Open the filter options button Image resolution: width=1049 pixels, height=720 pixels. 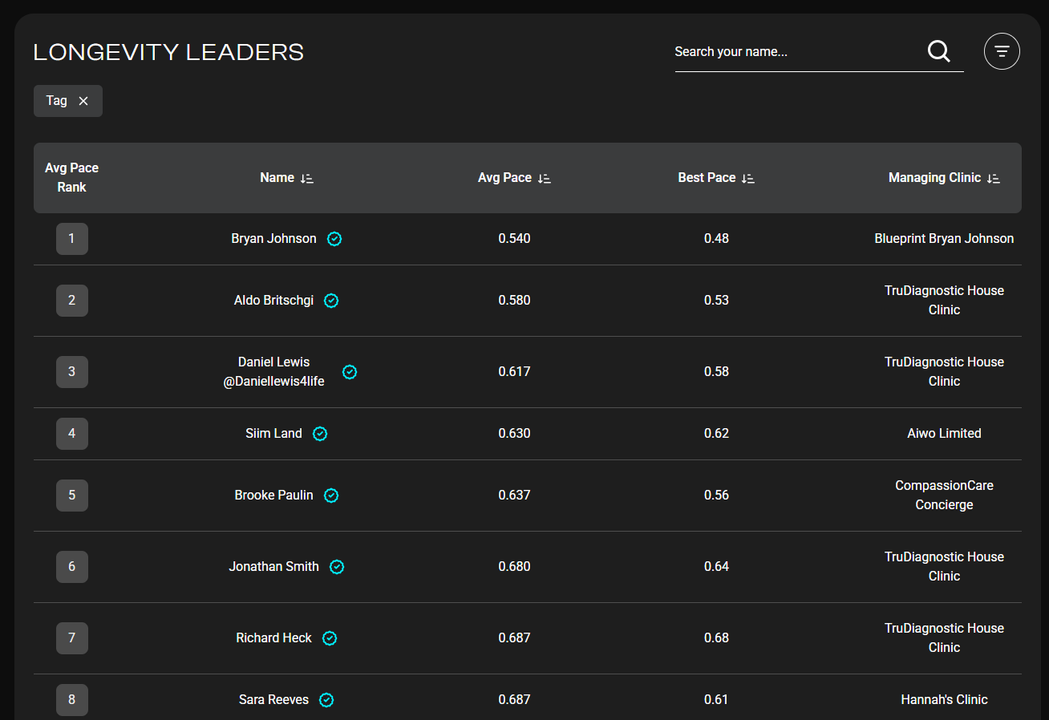(1001, 52)
